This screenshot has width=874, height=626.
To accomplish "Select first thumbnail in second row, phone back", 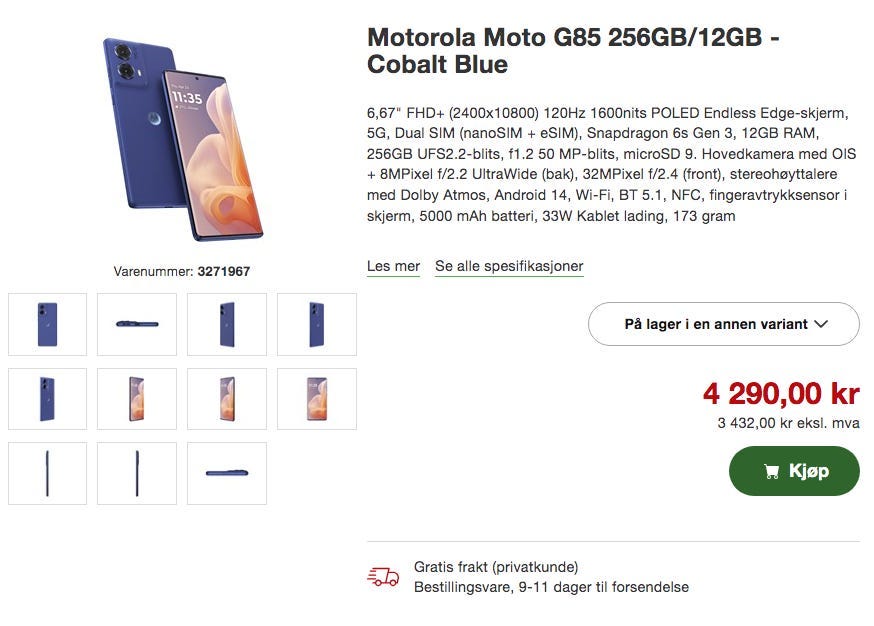I will pyautogui.click(x=47, y=399).
